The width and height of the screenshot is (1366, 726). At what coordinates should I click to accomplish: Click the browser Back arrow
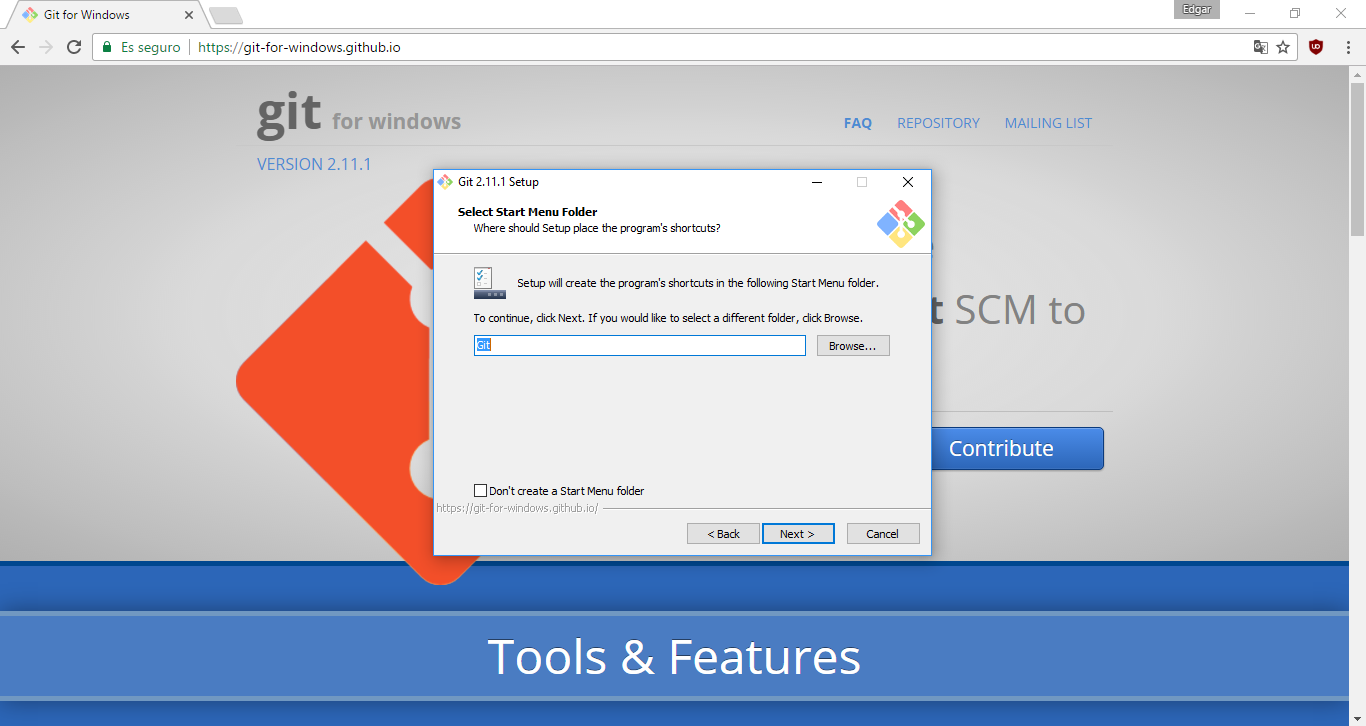point(18,47)
